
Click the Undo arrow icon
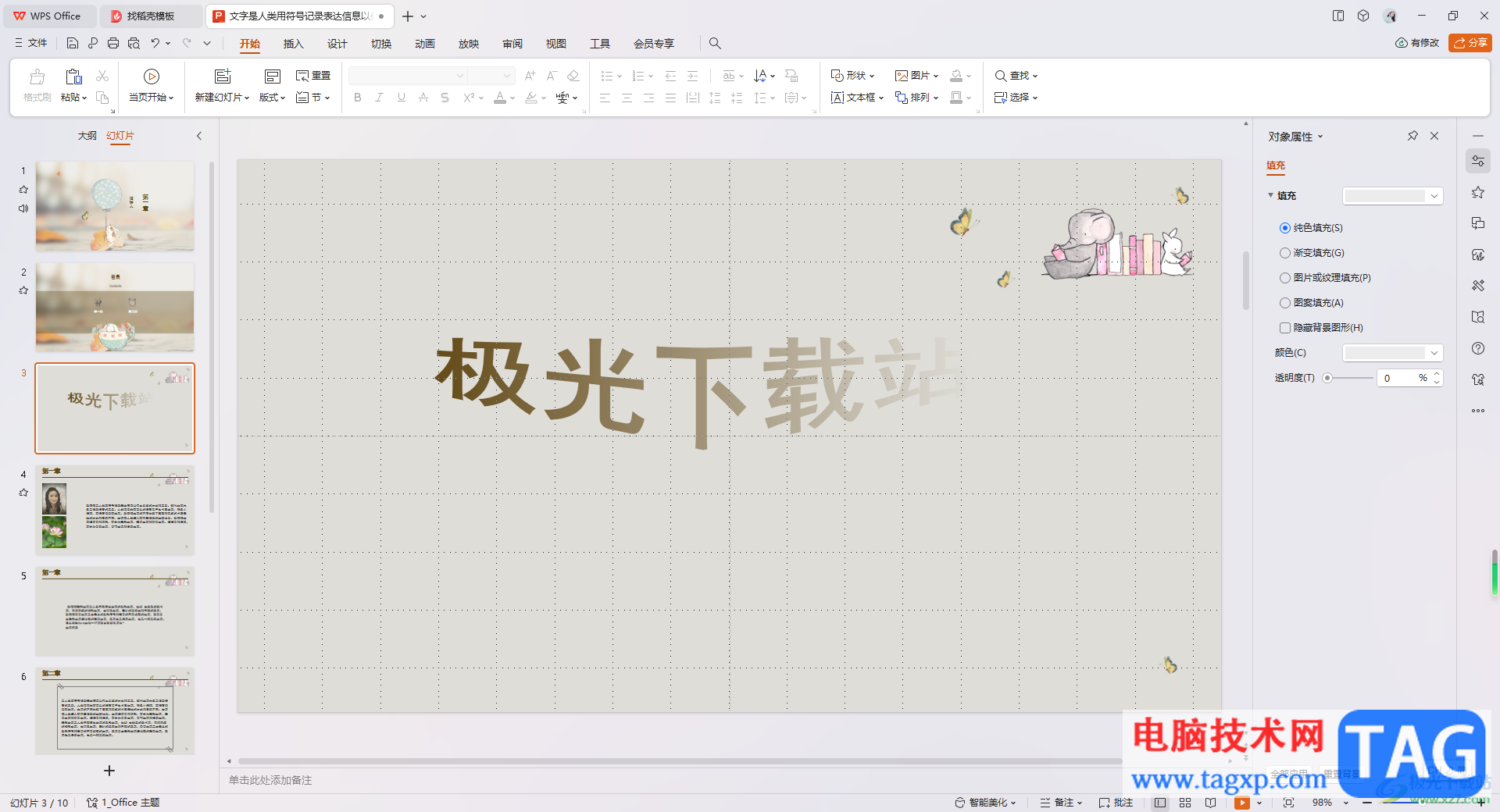tap(155, 43)
